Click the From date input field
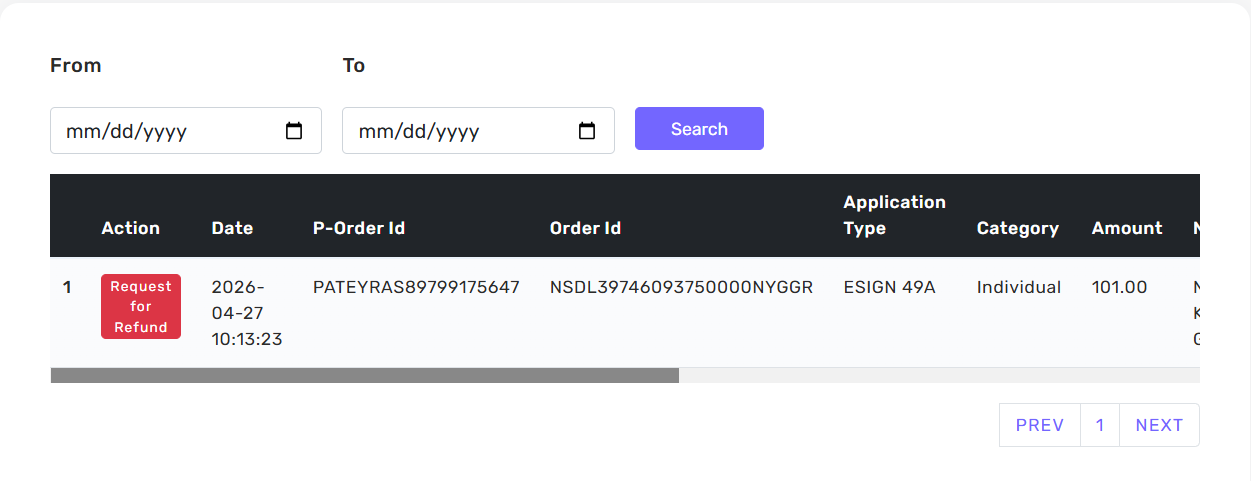1251x481 pixels. [186, 131]
